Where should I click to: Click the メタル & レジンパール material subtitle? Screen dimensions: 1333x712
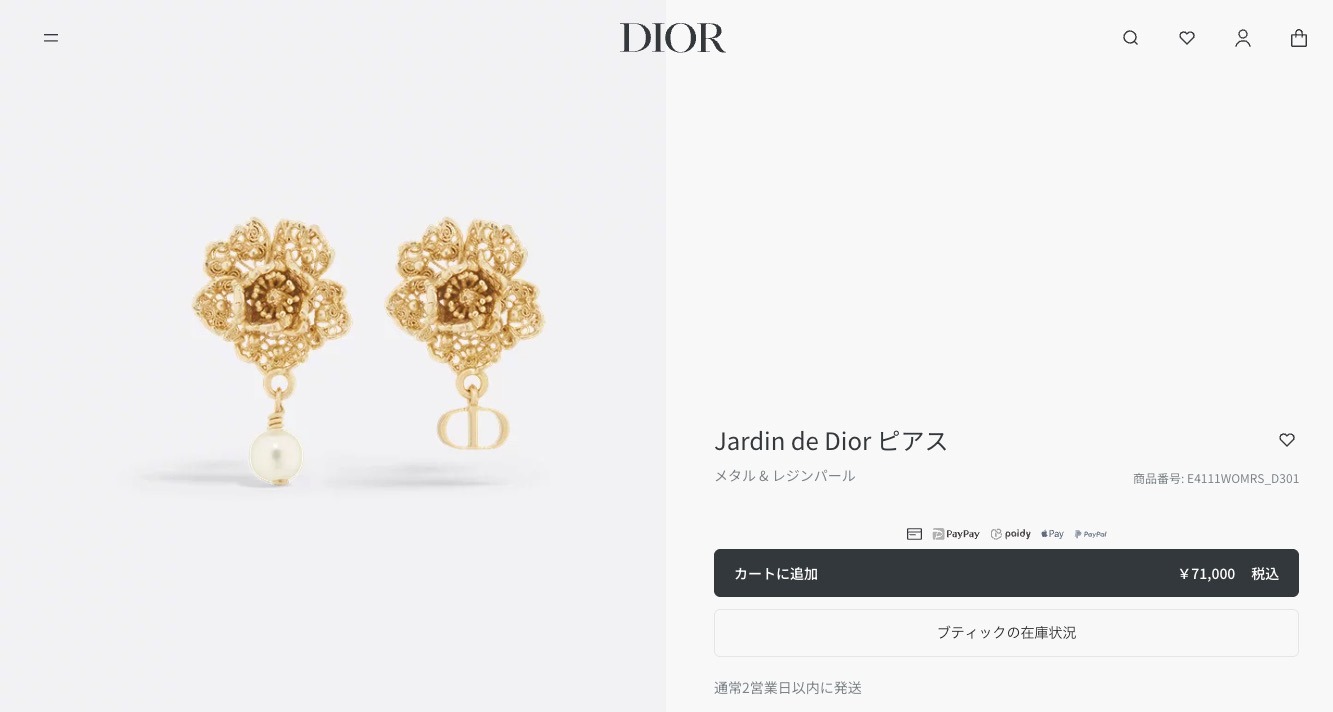(785, 476)
